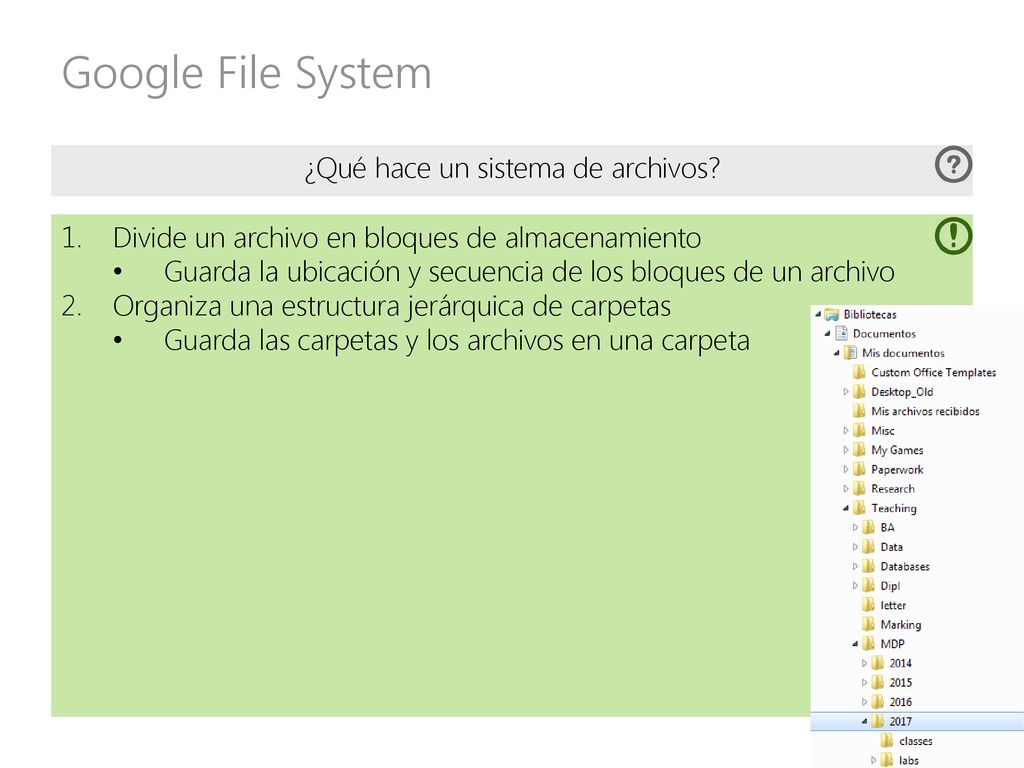
Task: Select the Data folder name
Action: coord(891,547)
